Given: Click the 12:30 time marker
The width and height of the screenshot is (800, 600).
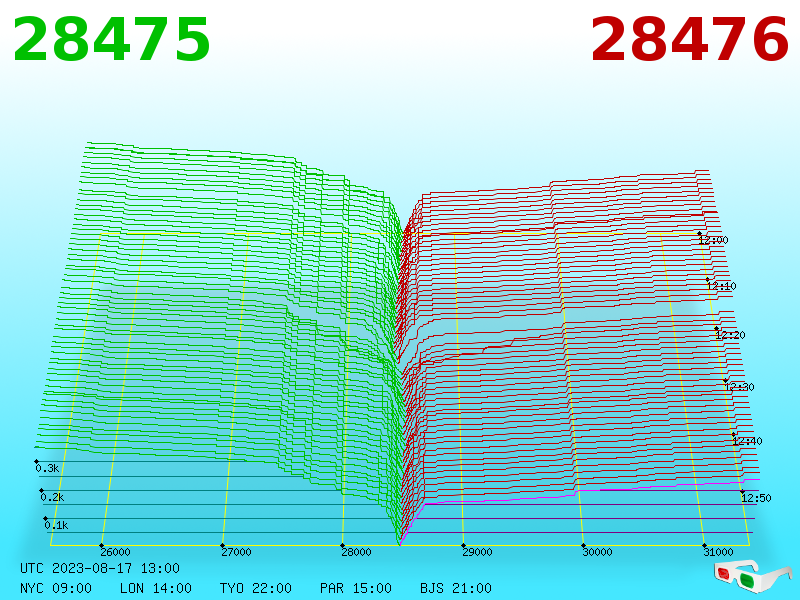Looking at the screenshot, I should tap(739, 387).
